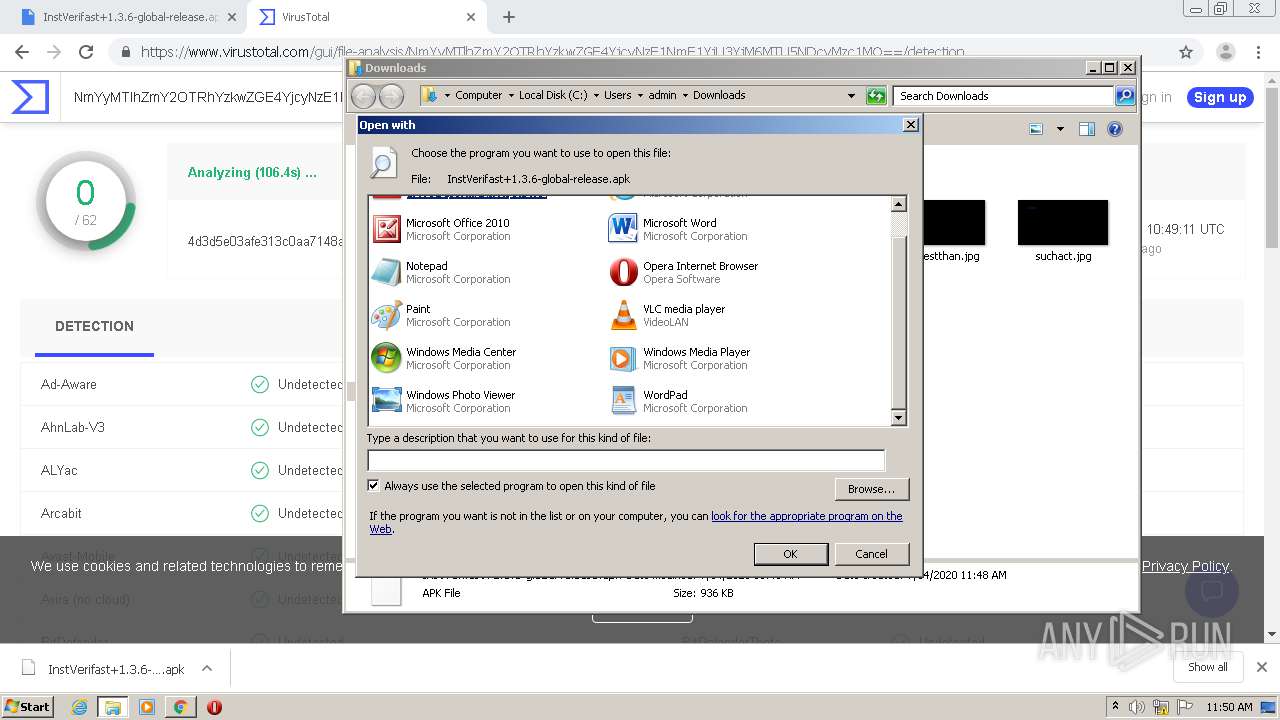
Task: Click Browse... for another program
Action: tap(871, 489)
